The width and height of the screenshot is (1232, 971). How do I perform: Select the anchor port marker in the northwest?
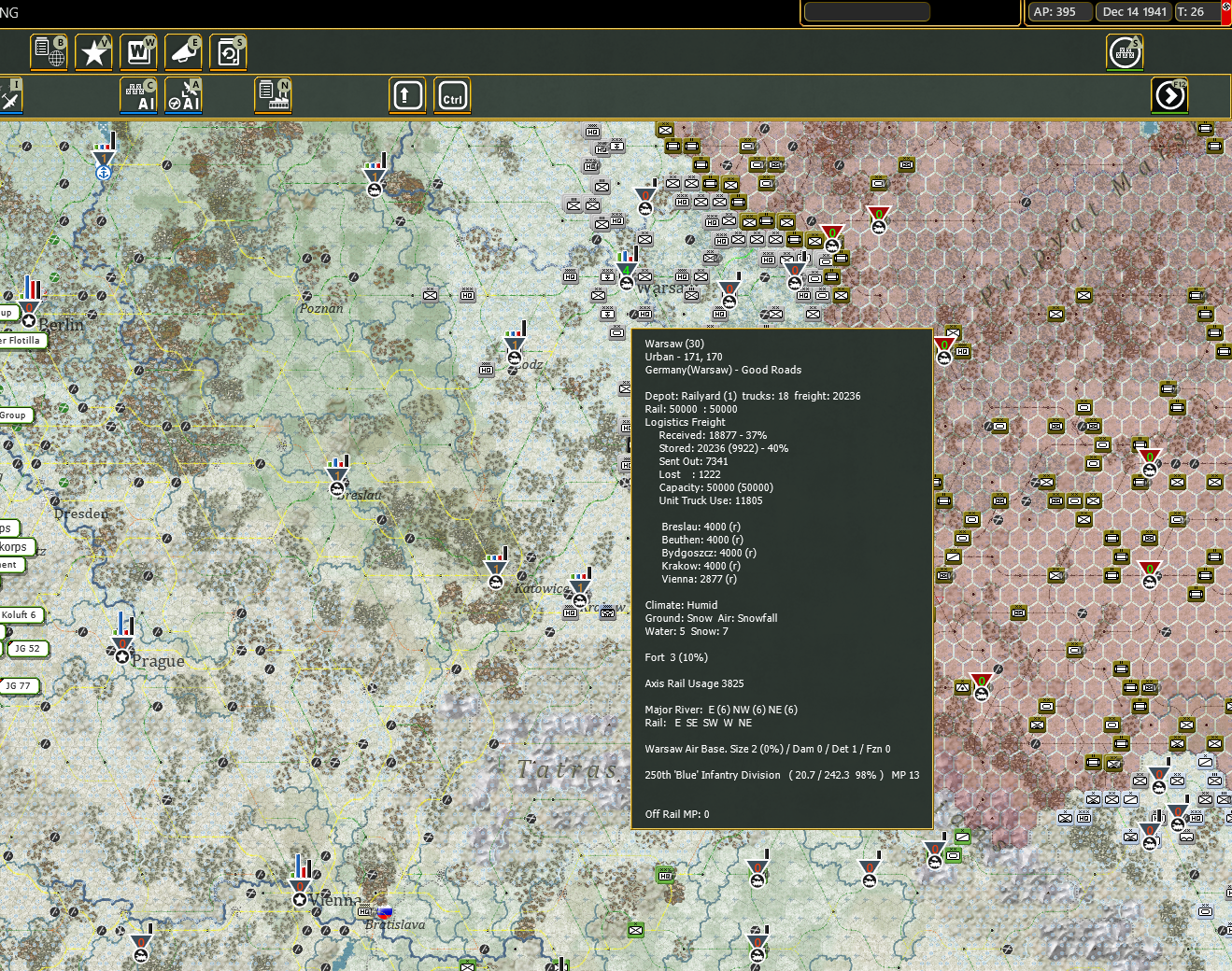tap(104, 158)
